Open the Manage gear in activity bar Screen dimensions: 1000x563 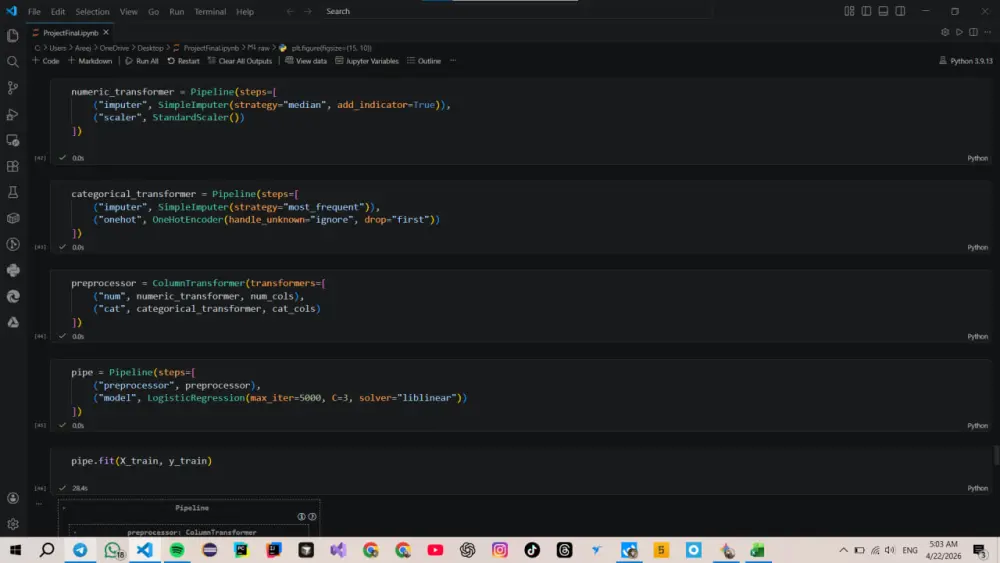(13, 524)
